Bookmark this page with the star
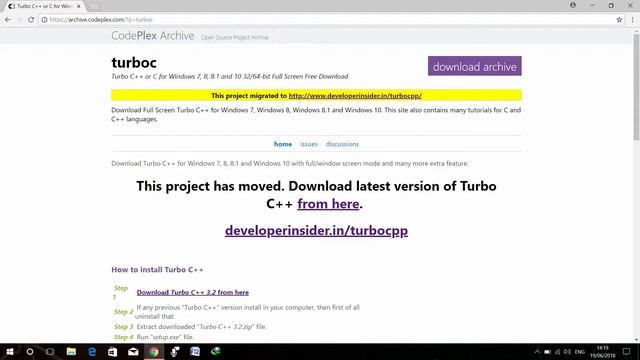This screenshot has width=640, height=360. coord(619,20)
